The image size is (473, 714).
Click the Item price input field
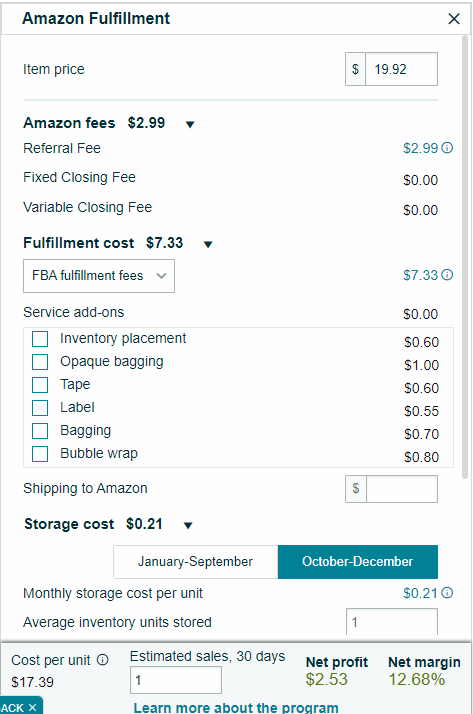[402, 69]
